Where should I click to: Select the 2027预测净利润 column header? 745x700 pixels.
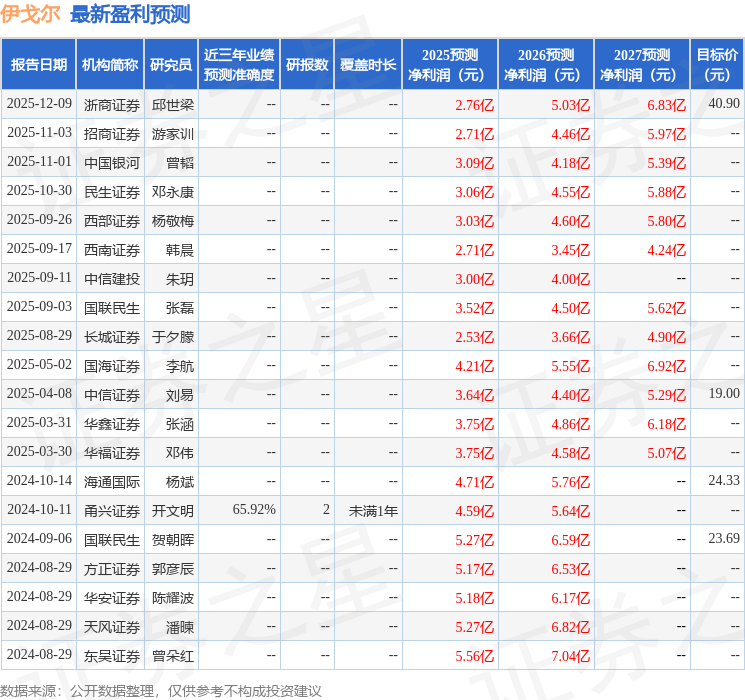[642, 65]
